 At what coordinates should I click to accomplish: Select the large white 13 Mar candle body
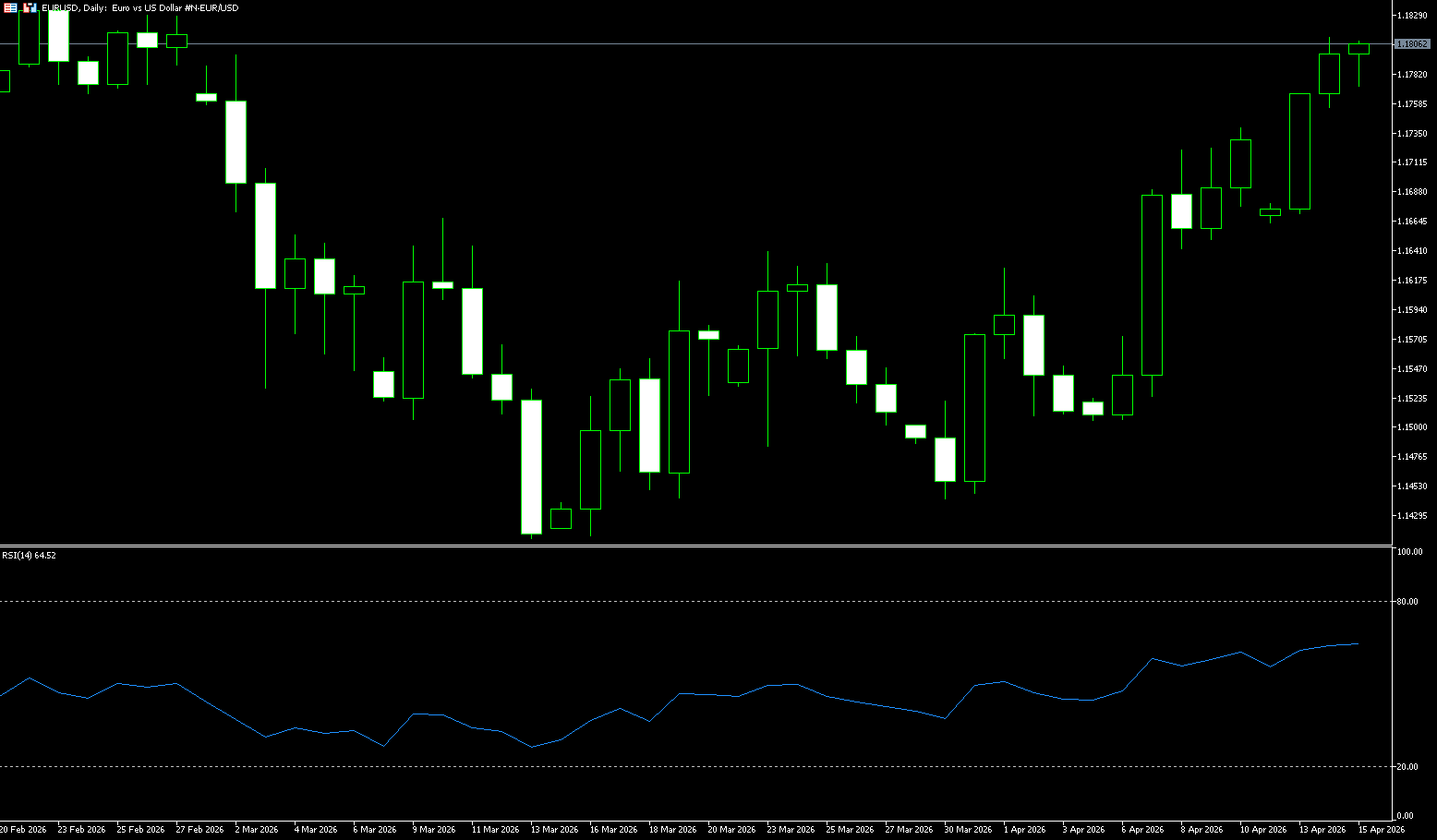(x=531, y=466)
